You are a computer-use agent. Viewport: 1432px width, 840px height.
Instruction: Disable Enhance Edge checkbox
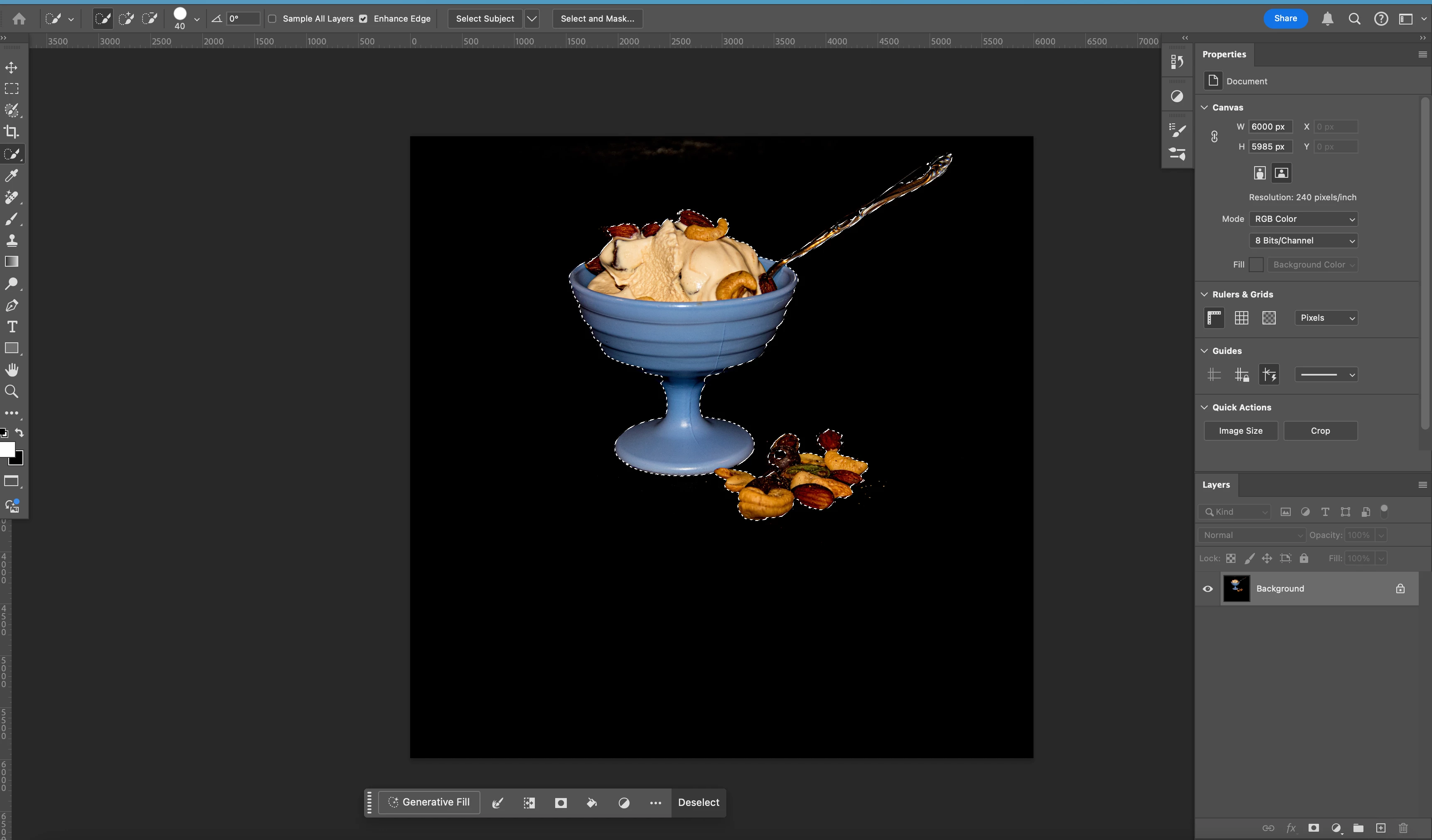(x=363, y=19)
